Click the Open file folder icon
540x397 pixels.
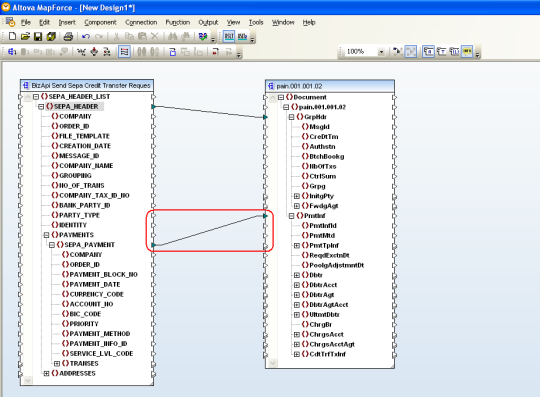25,36
